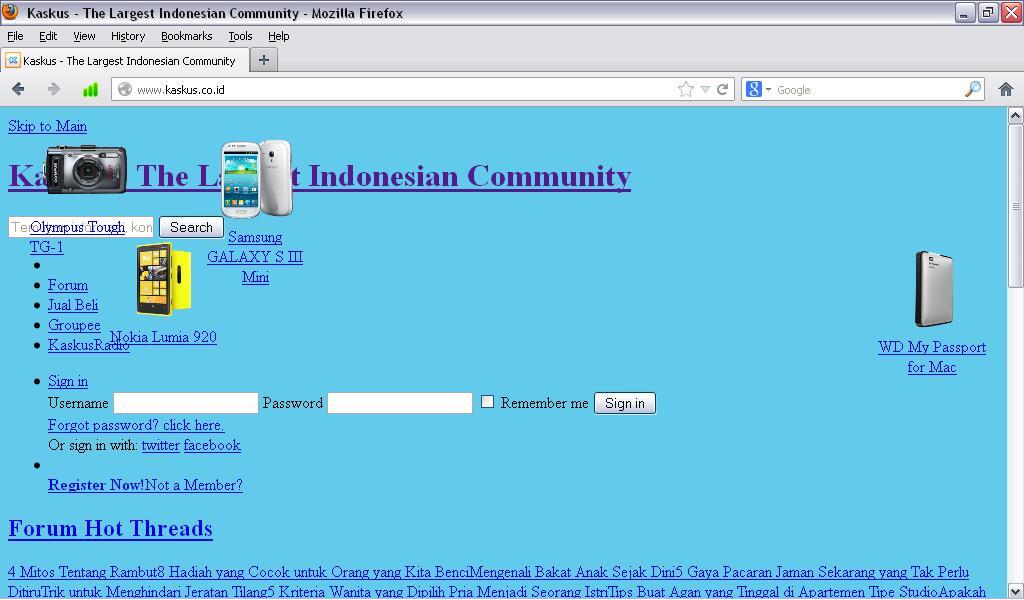This screenshot has width=1024, height=600.
Task: Open the Tools menu
Action: 239,36
